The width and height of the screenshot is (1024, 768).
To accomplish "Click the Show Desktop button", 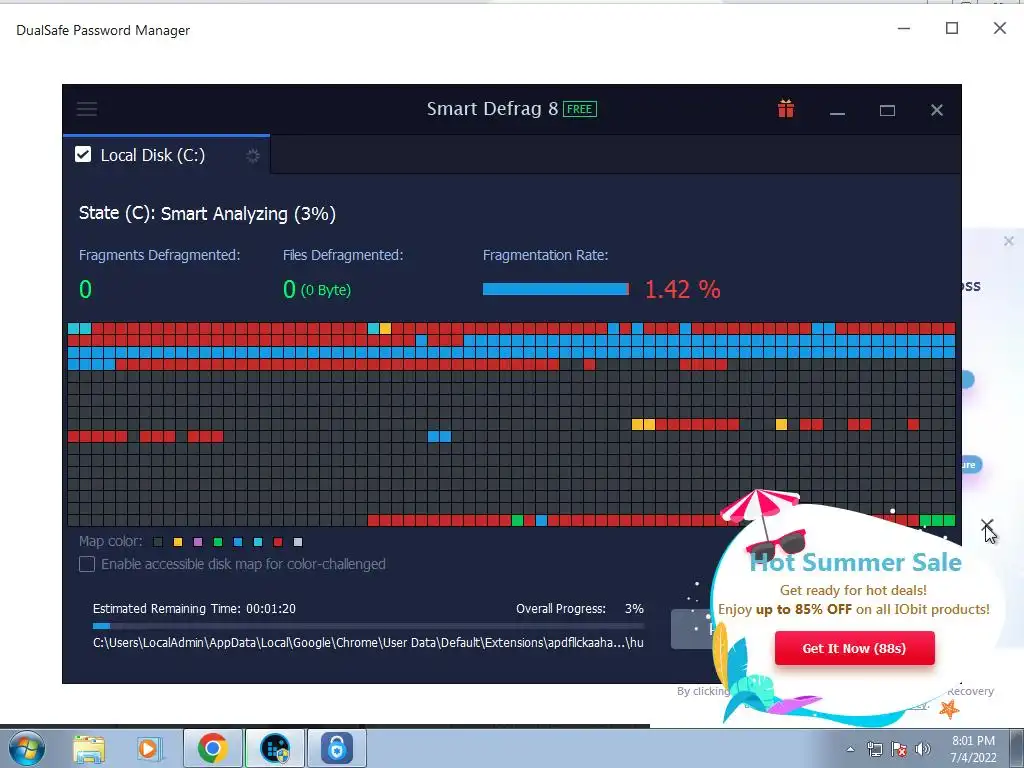I will 1018,748.
